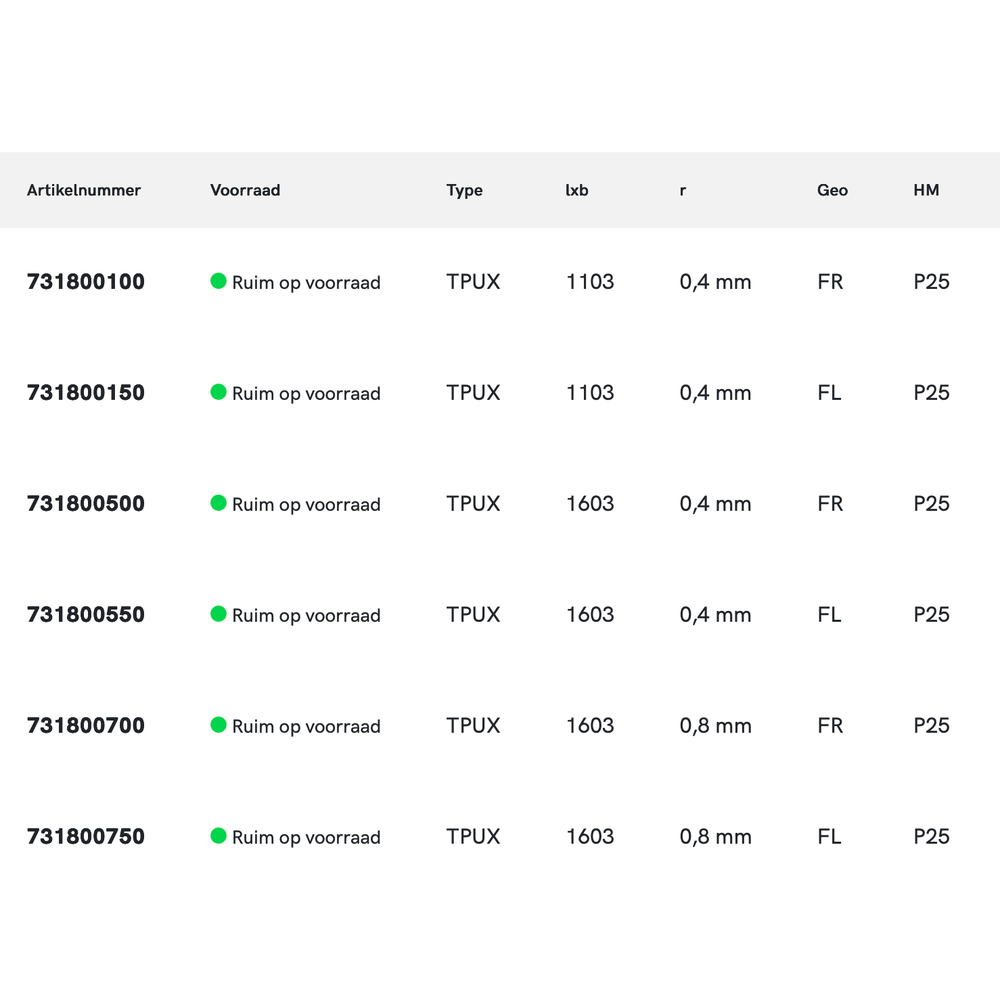Image resolution: width=1000 pixels, height=1000 pixels.
Task: Click green stock dot for 731800550
Action: pyautogui.click(x=218, y=614)
